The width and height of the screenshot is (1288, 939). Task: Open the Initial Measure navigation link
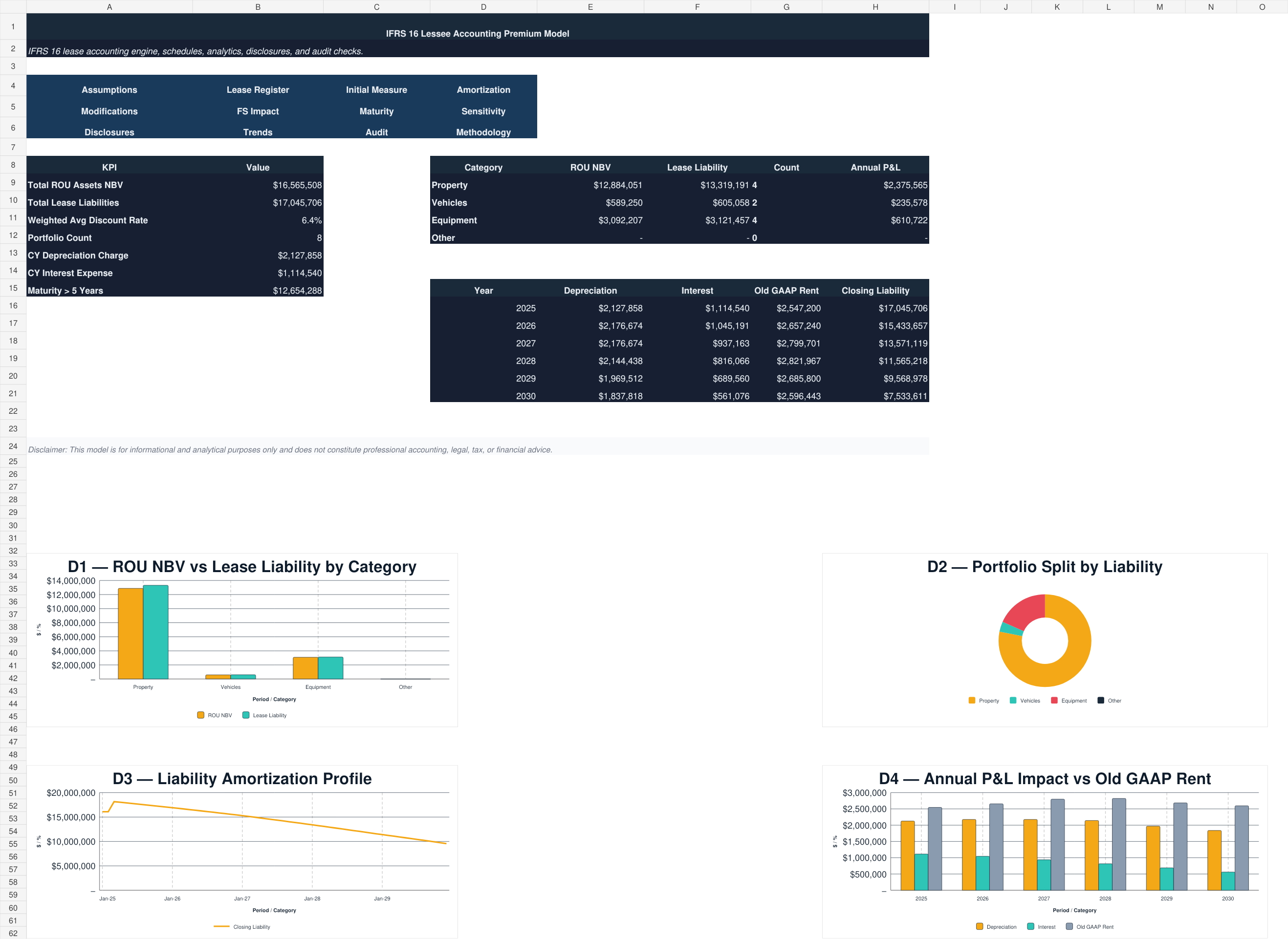click(x=376, y=90)
